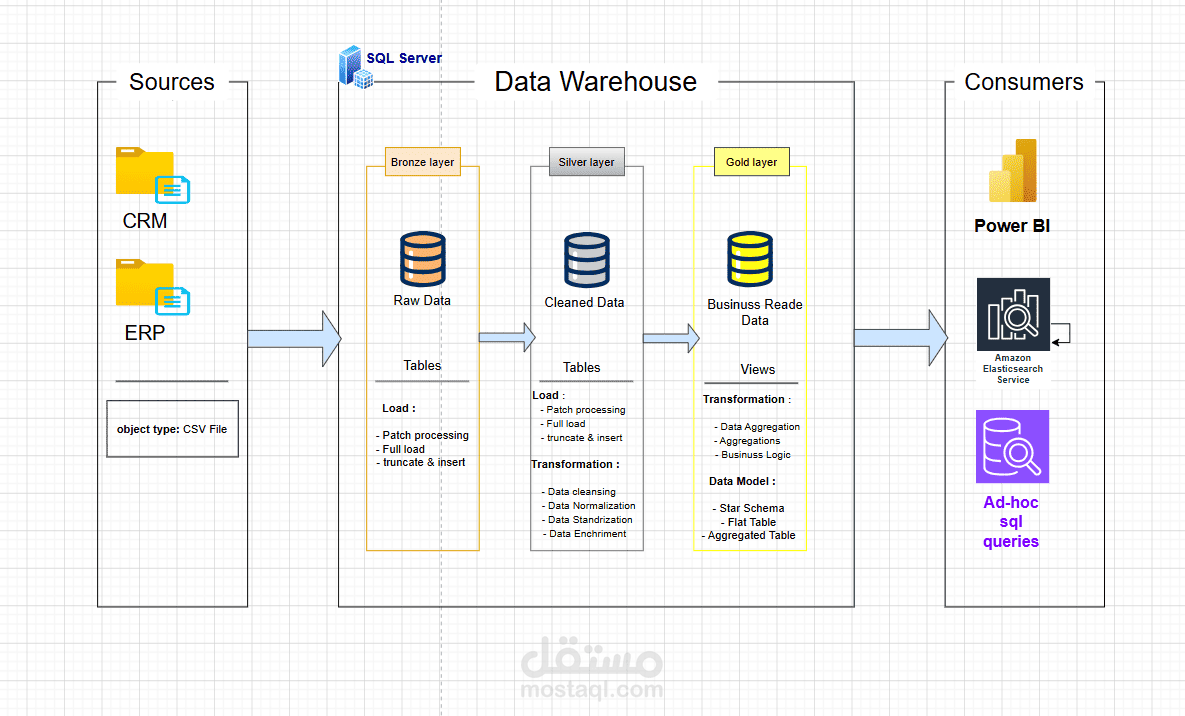The width and height of the screenshot is (1185, 716).
Task: Click the gray Cleaned Data database icon
Action: [586, 259]
